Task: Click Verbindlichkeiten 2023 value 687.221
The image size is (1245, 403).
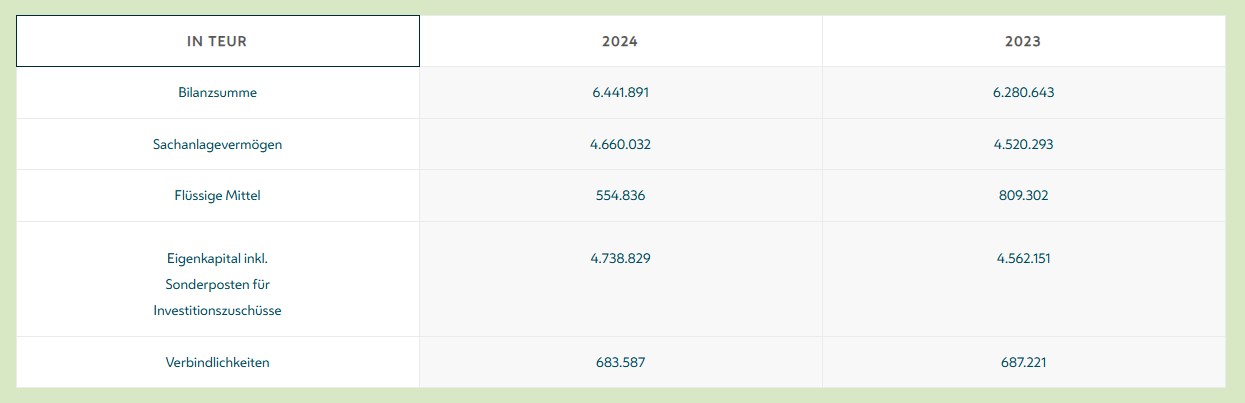Action: click(1023, 362)
